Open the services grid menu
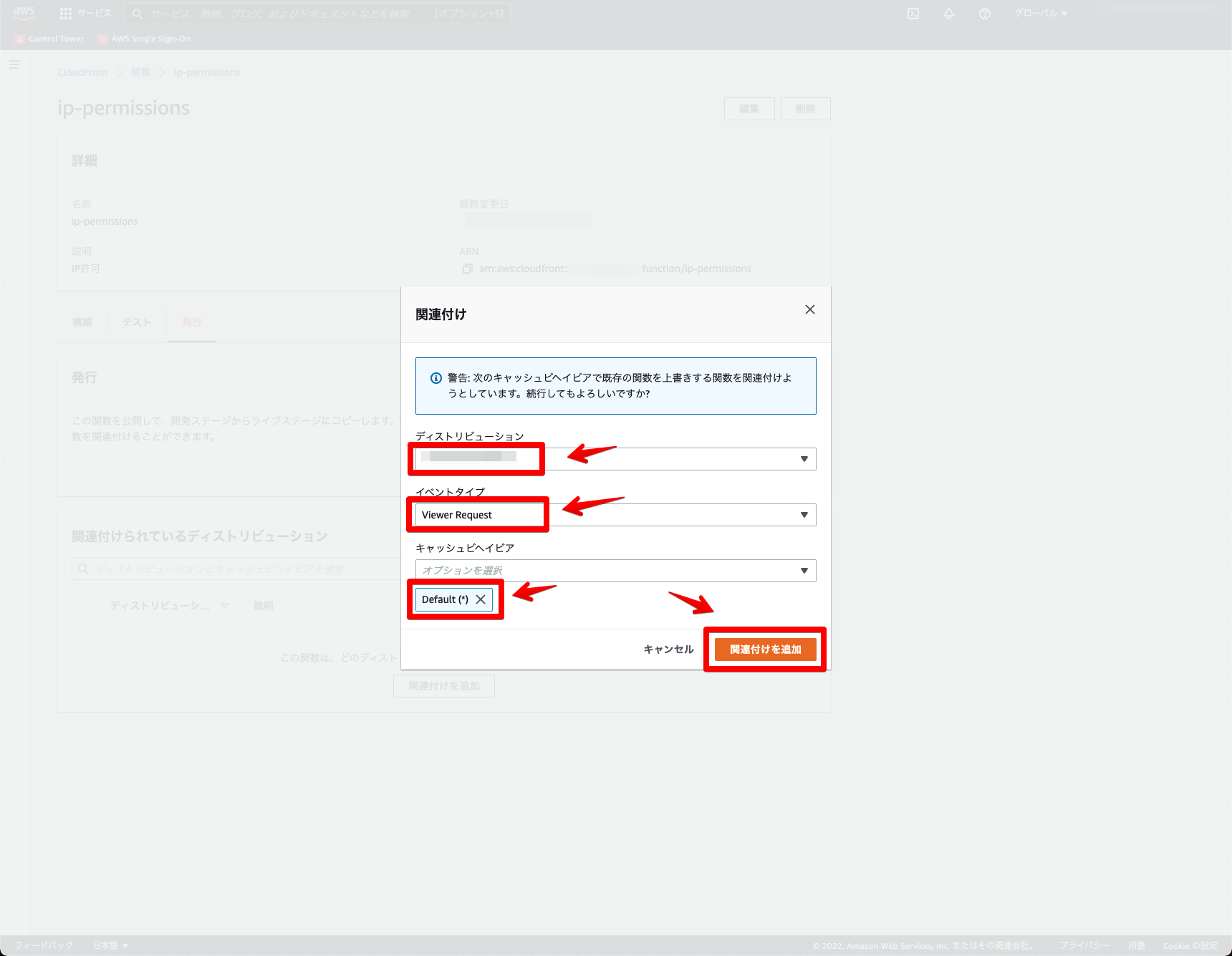 [66, 14]
